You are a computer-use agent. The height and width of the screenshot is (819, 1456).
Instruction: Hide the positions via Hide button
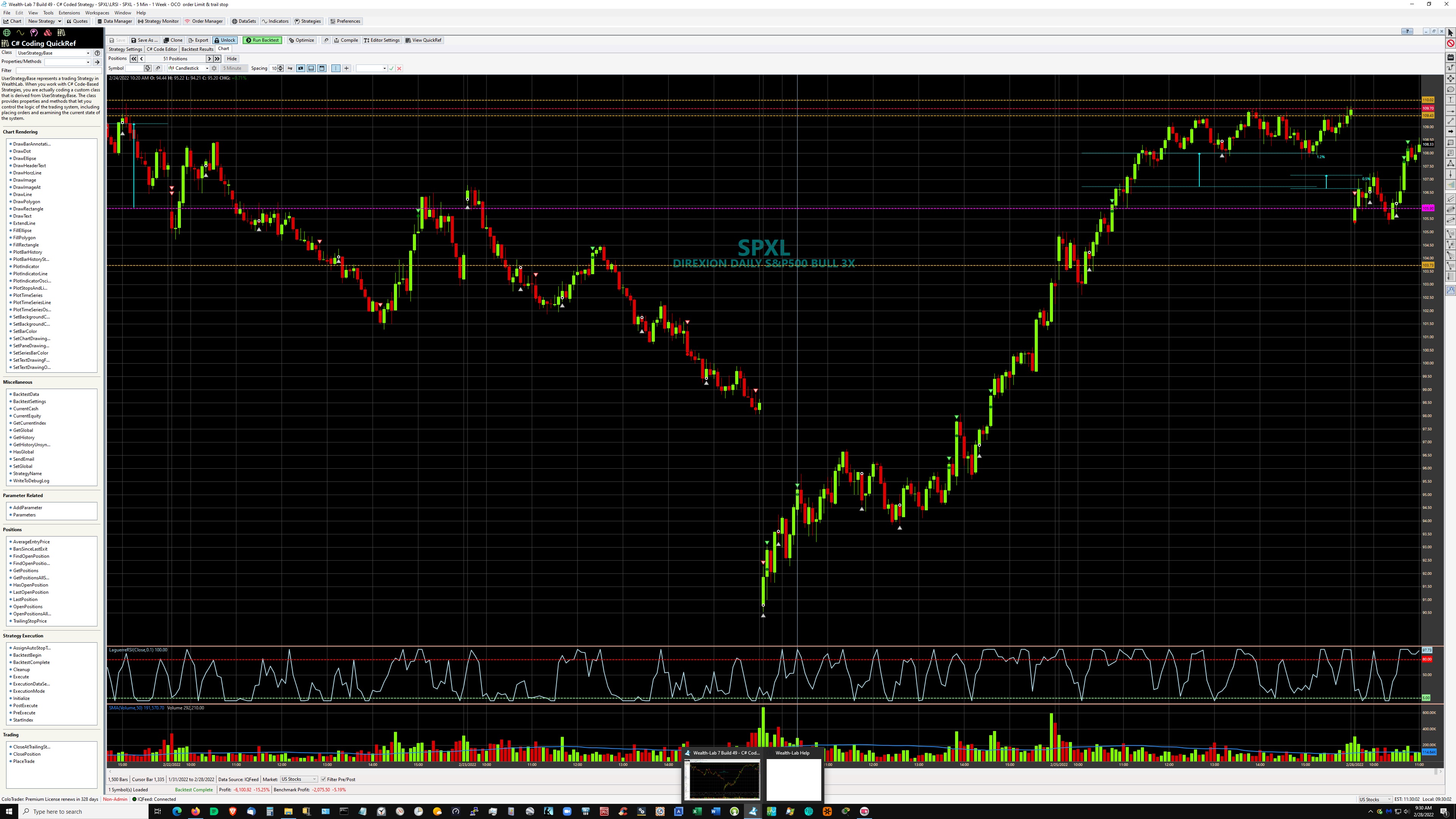pyautogui.click(x=232, y=59)
